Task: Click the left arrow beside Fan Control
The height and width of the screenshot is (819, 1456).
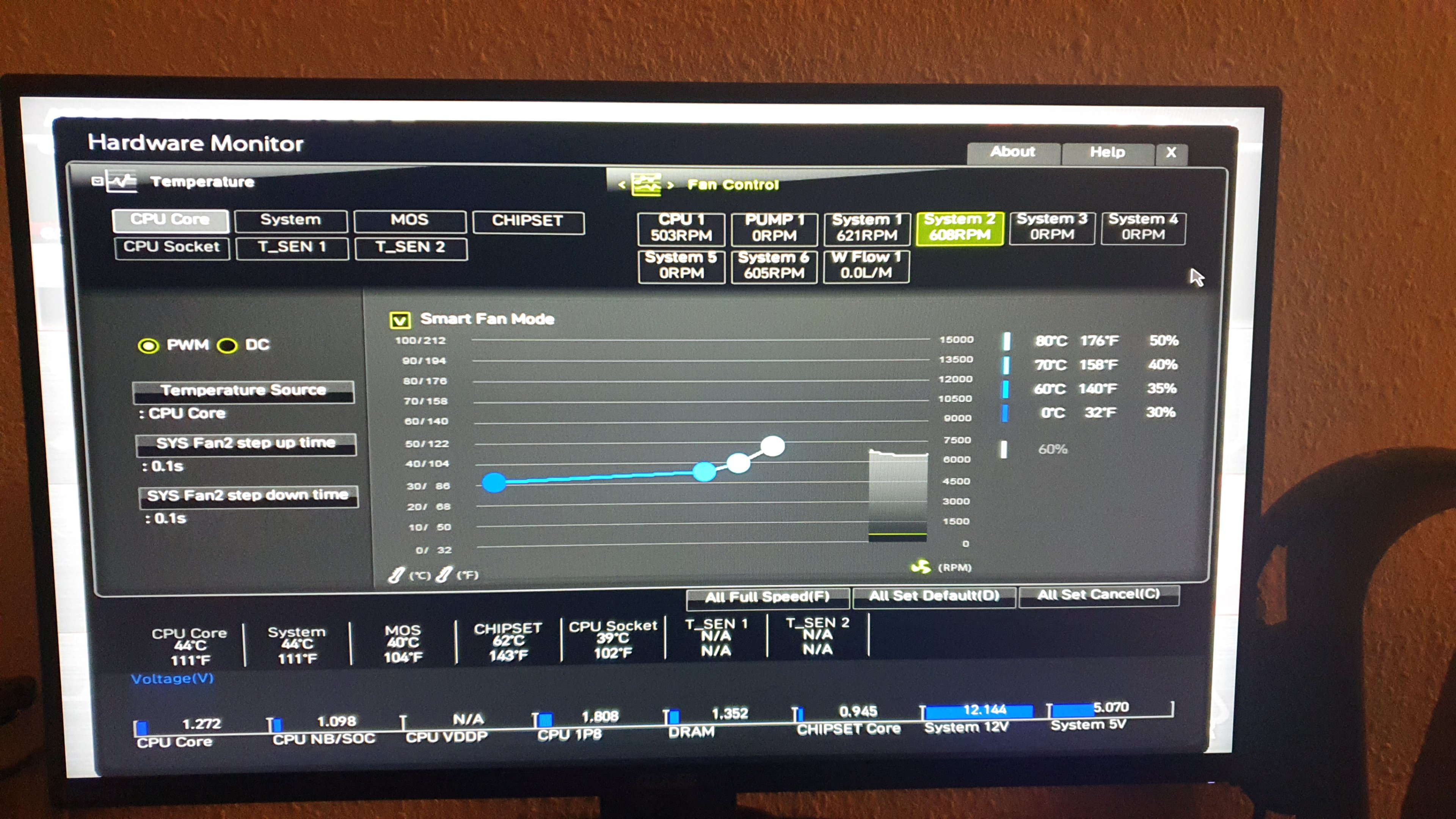Action: [622, 185]
